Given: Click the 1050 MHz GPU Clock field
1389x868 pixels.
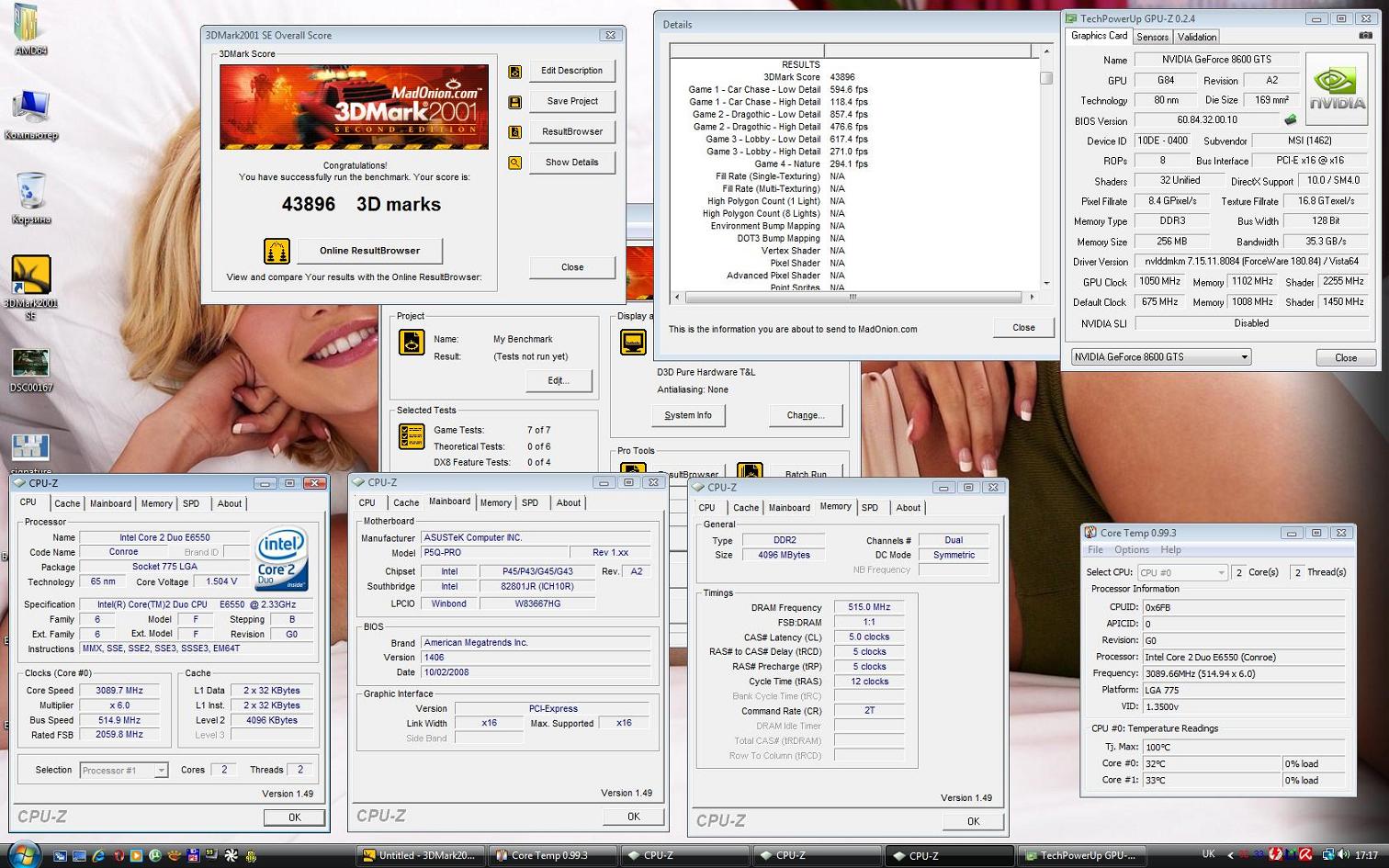Looking at the screenshot, I should point(1159,282).
